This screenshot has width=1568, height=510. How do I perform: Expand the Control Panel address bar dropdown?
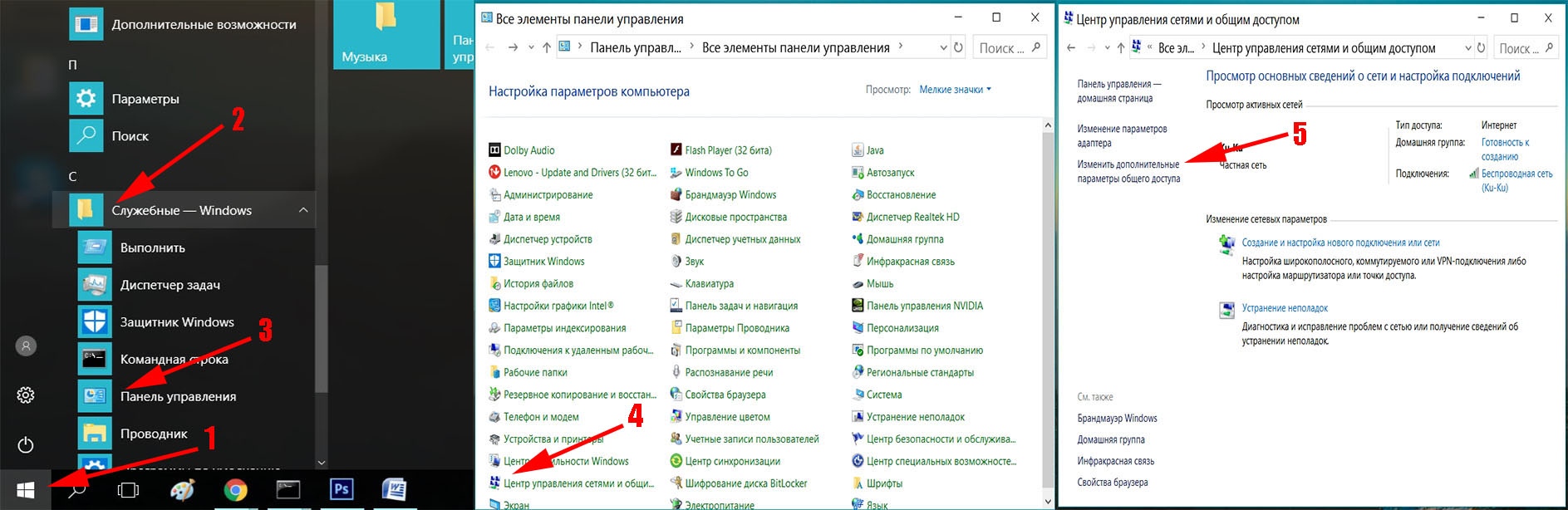[943, 48]
